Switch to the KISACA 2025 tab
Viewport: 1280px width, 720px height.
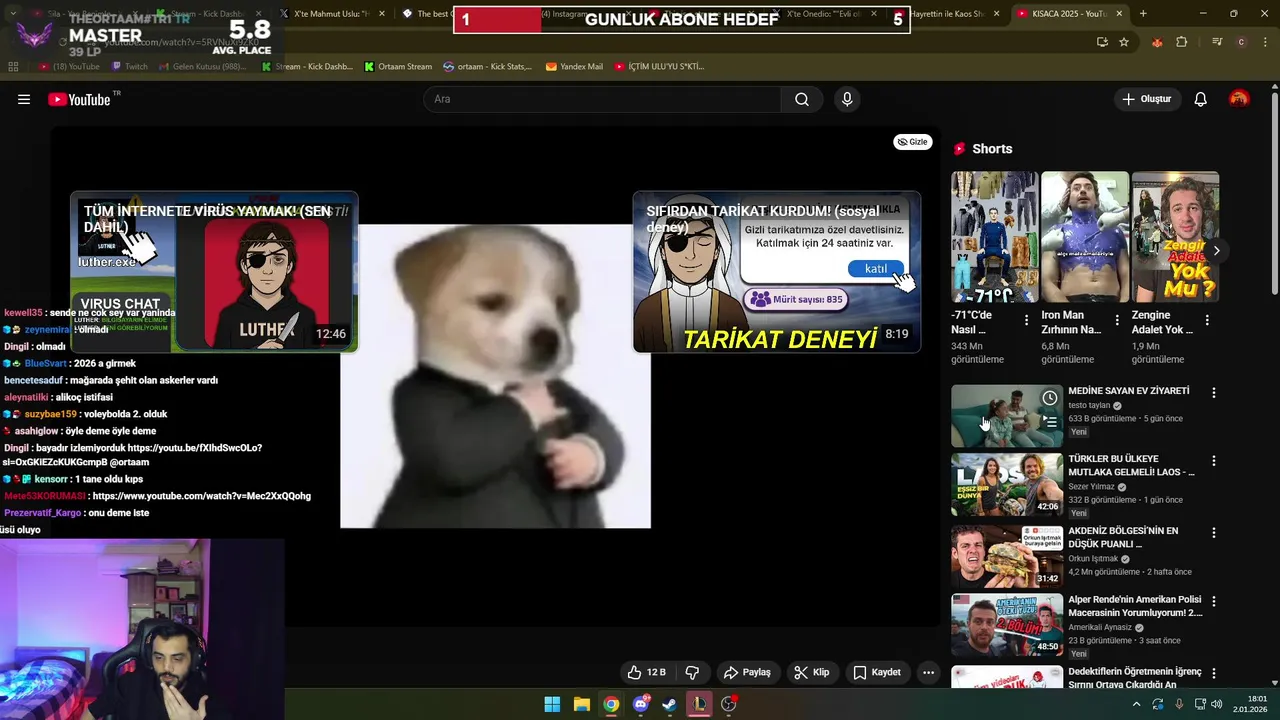coord(1070,14)
